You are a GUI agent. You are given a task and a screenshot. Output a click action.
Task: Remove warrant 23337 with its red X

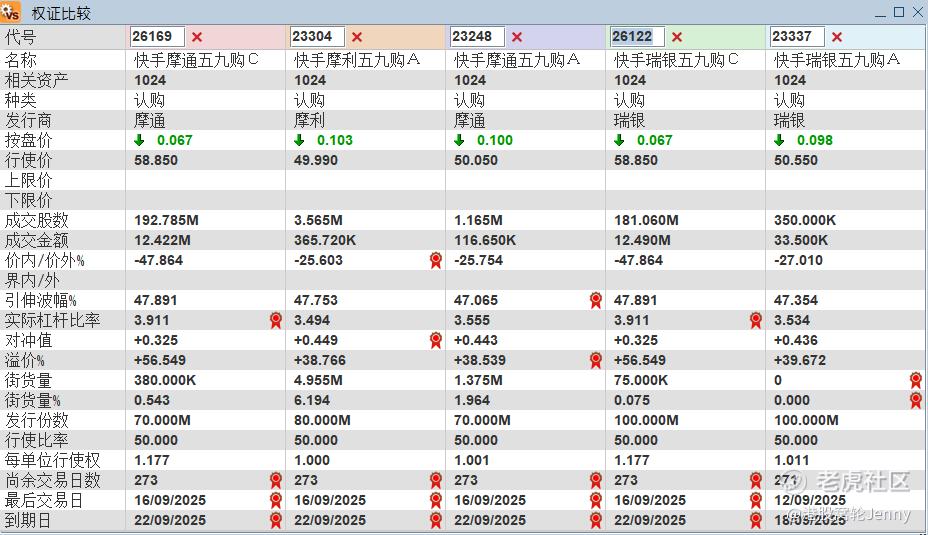coord(837,37)
